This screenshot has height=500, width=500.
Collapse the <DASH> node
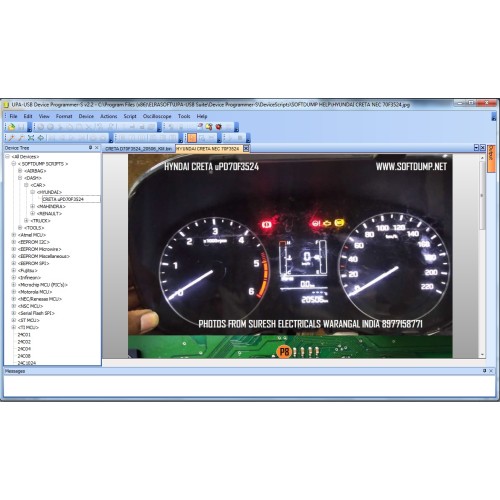pos(20,178)
